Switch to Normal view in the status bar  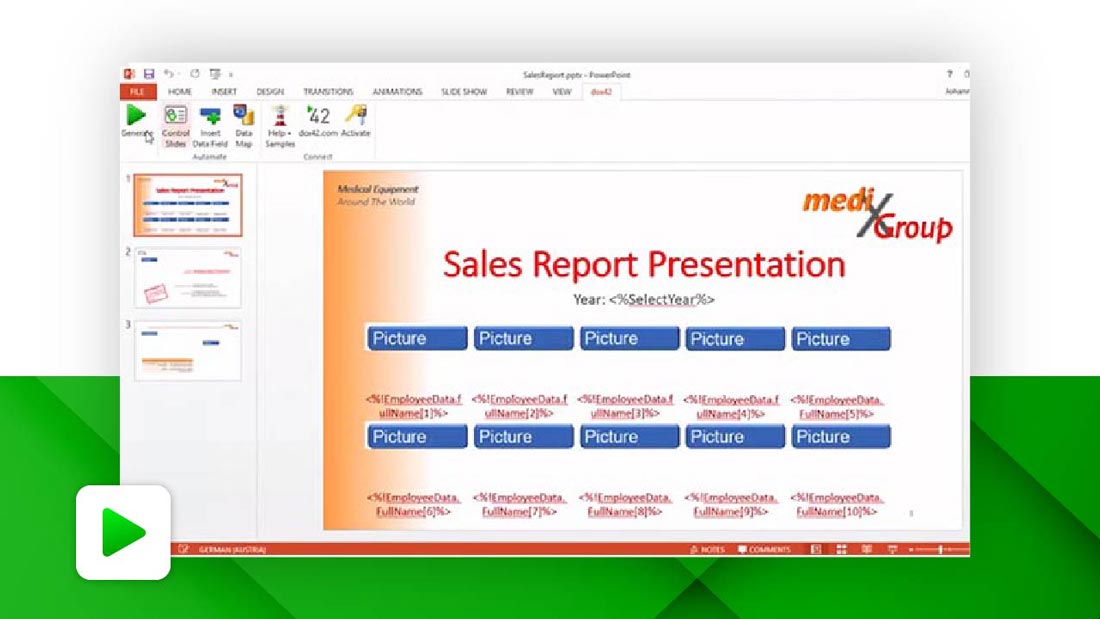(x=816, y=550)
